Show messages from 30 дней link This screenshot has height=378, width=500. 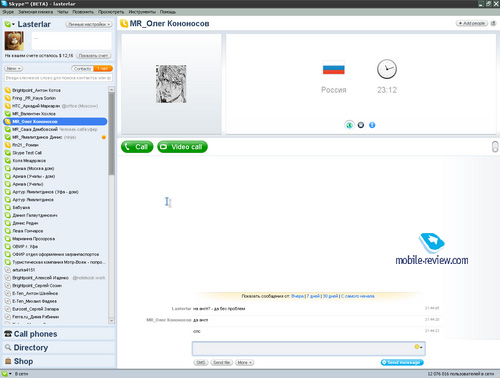330,296
